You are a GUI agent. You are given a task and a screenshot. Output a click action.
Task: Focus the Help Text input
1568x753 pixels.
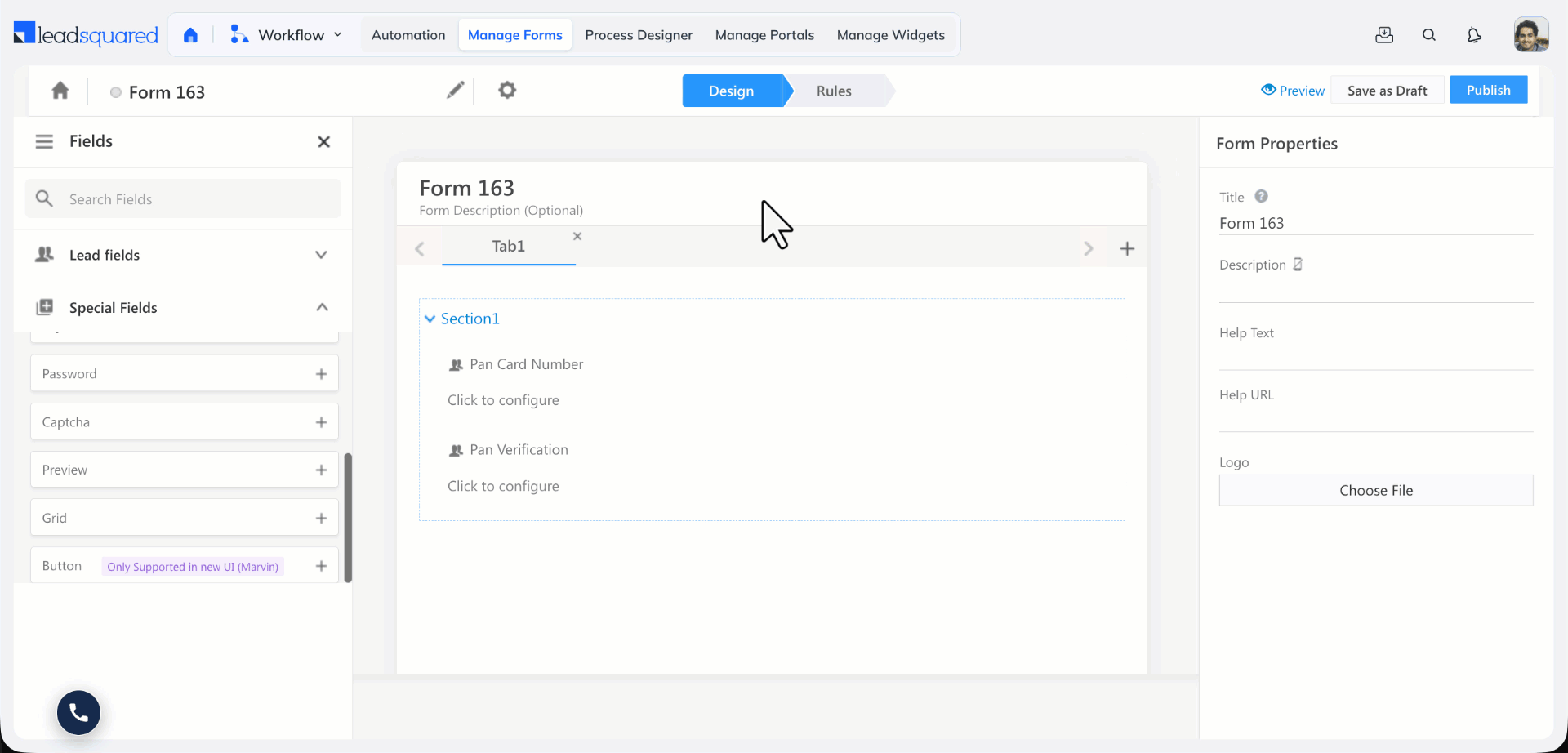point(1376,357)
